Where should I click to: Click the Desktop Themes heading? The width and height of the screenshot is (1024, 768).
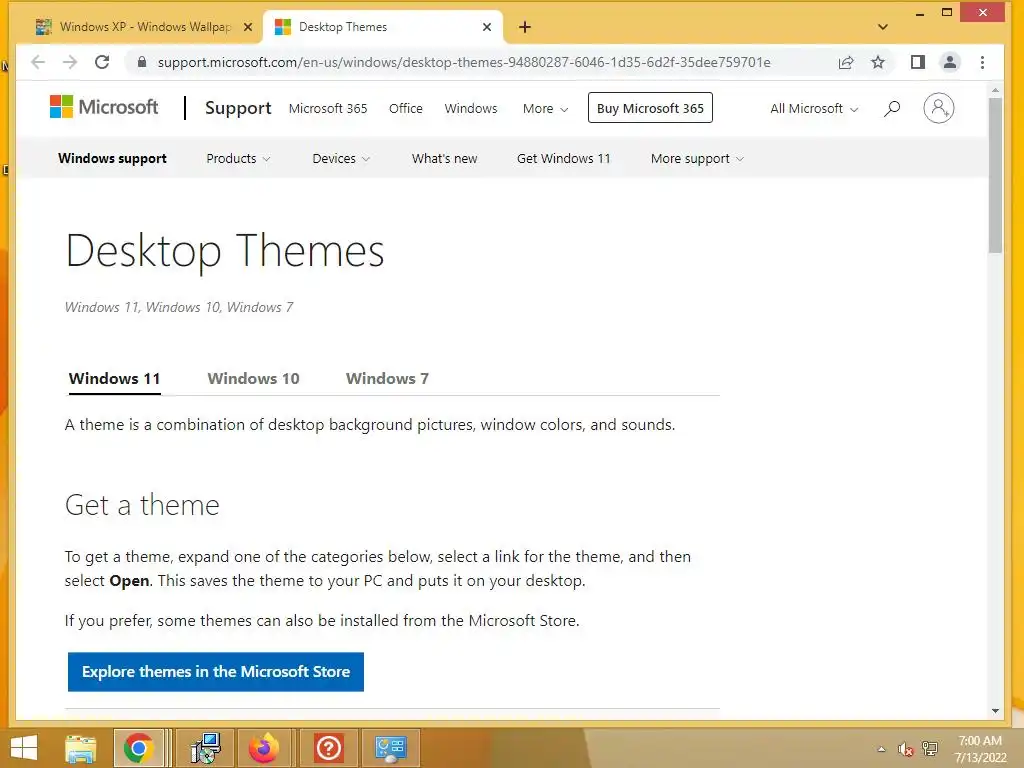pos(225,251)
